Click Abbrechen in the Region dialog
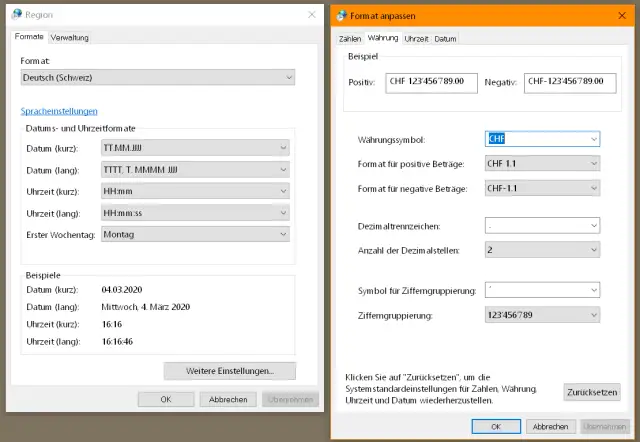 point(226,399)
